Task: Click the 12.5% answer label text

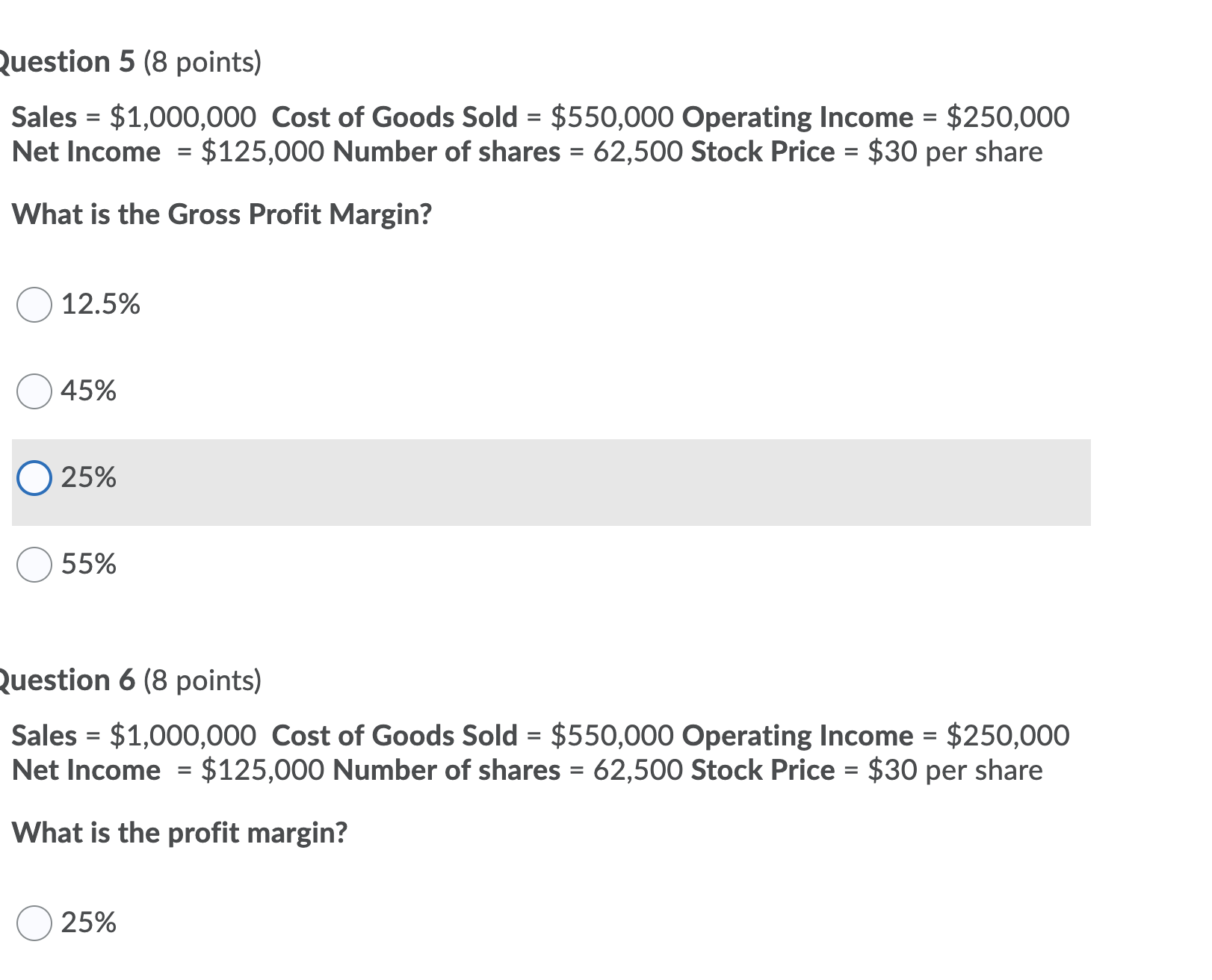Action: 100,303
